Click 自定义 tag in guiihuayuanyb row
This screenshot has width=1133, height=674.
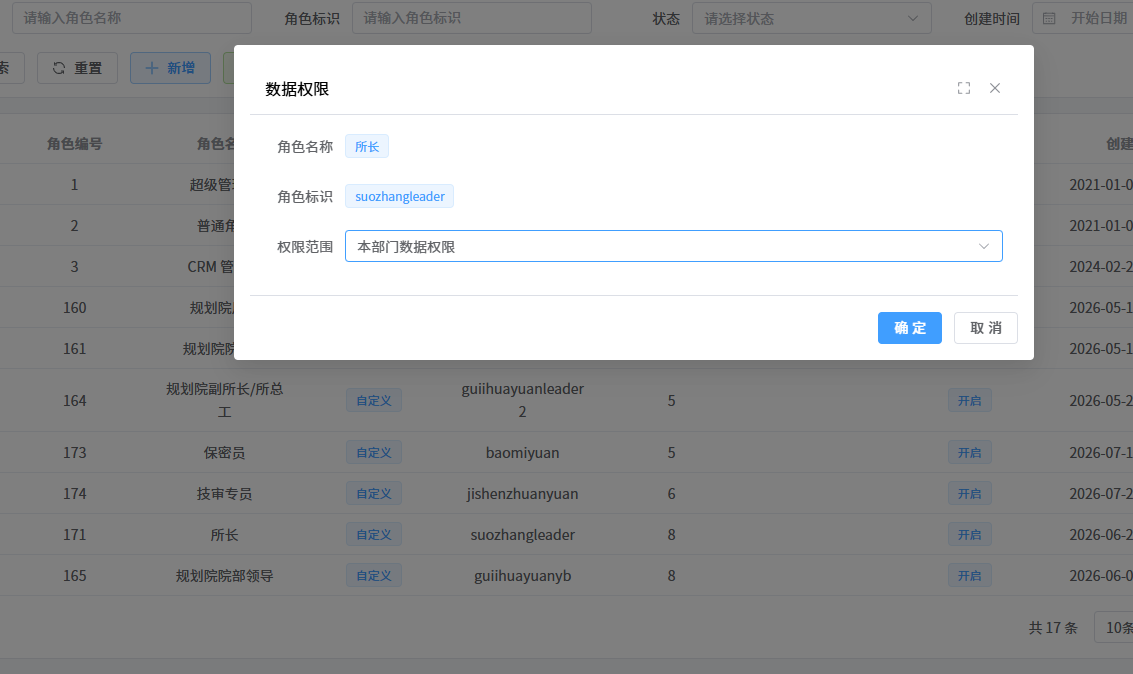tap(374, 576)
